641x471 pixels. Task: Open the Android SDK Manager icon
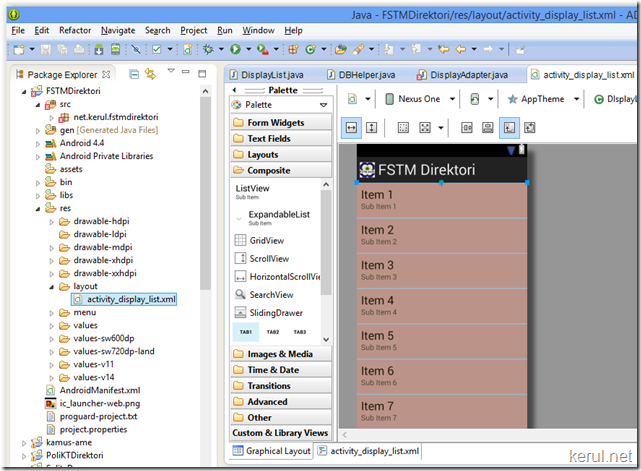99,49
